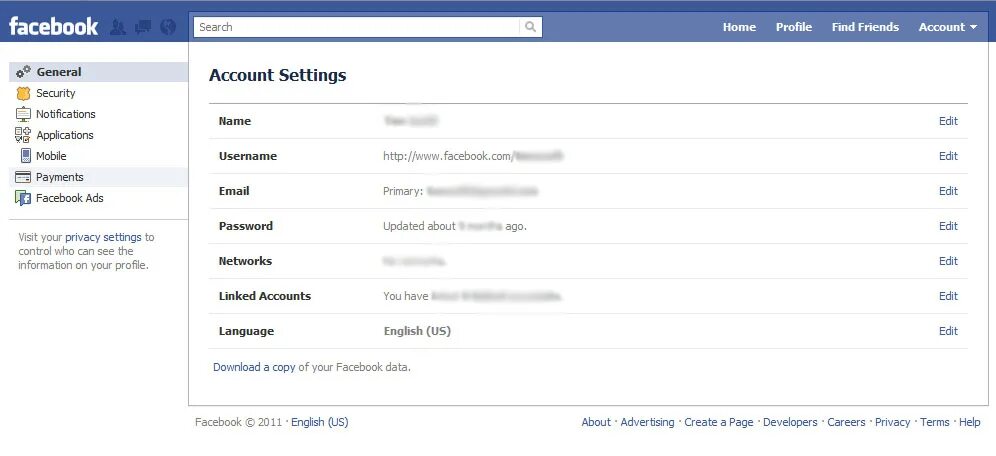Image resolution: width=996 pixels, height=456 pixels.
Task: Edit the Networks setting
Action: coord(948,261)
